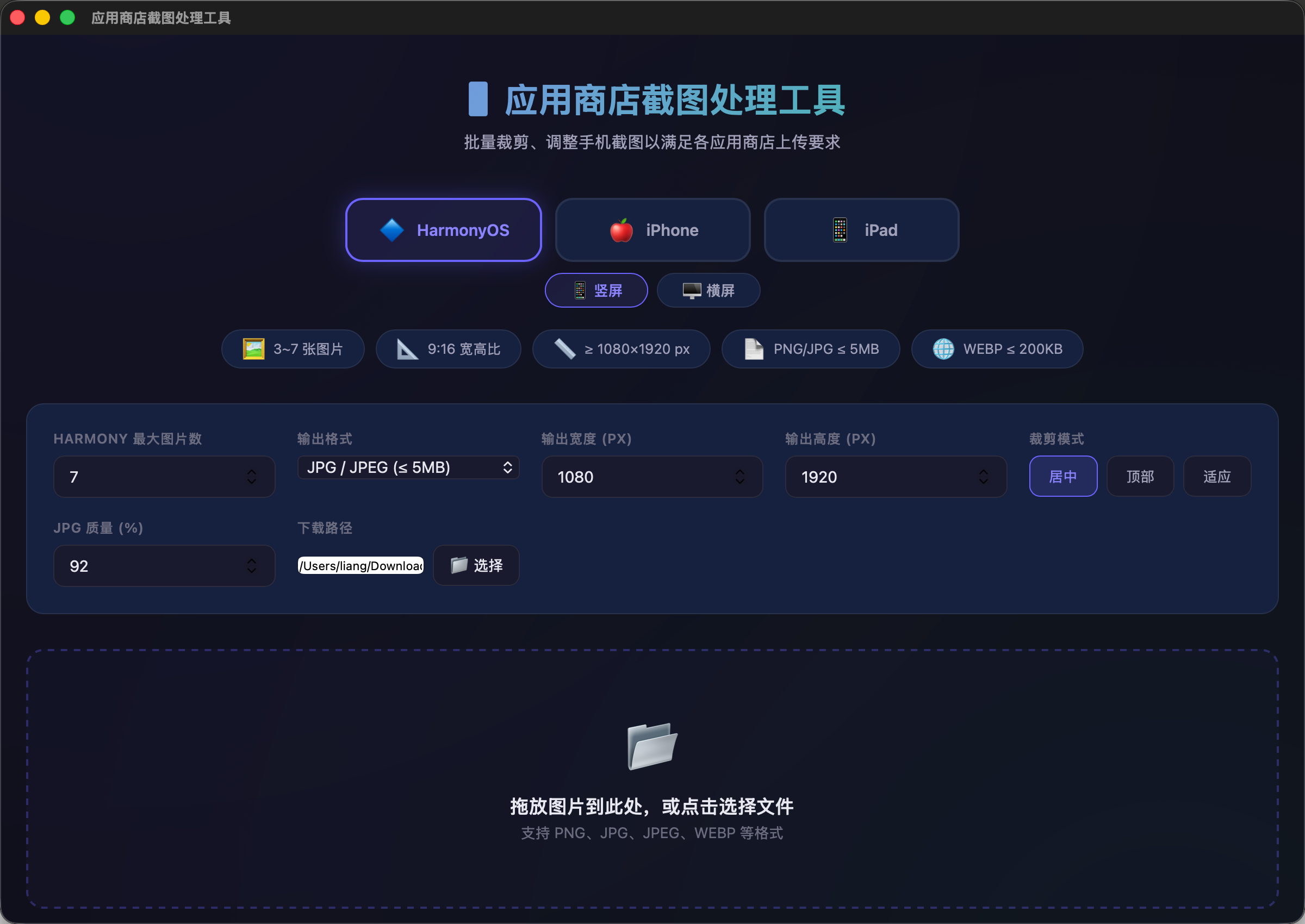Click the 下载路径 label
The width and height of the screenshot is (1305, 924).
pyautogui.click(x=325, y=528)
